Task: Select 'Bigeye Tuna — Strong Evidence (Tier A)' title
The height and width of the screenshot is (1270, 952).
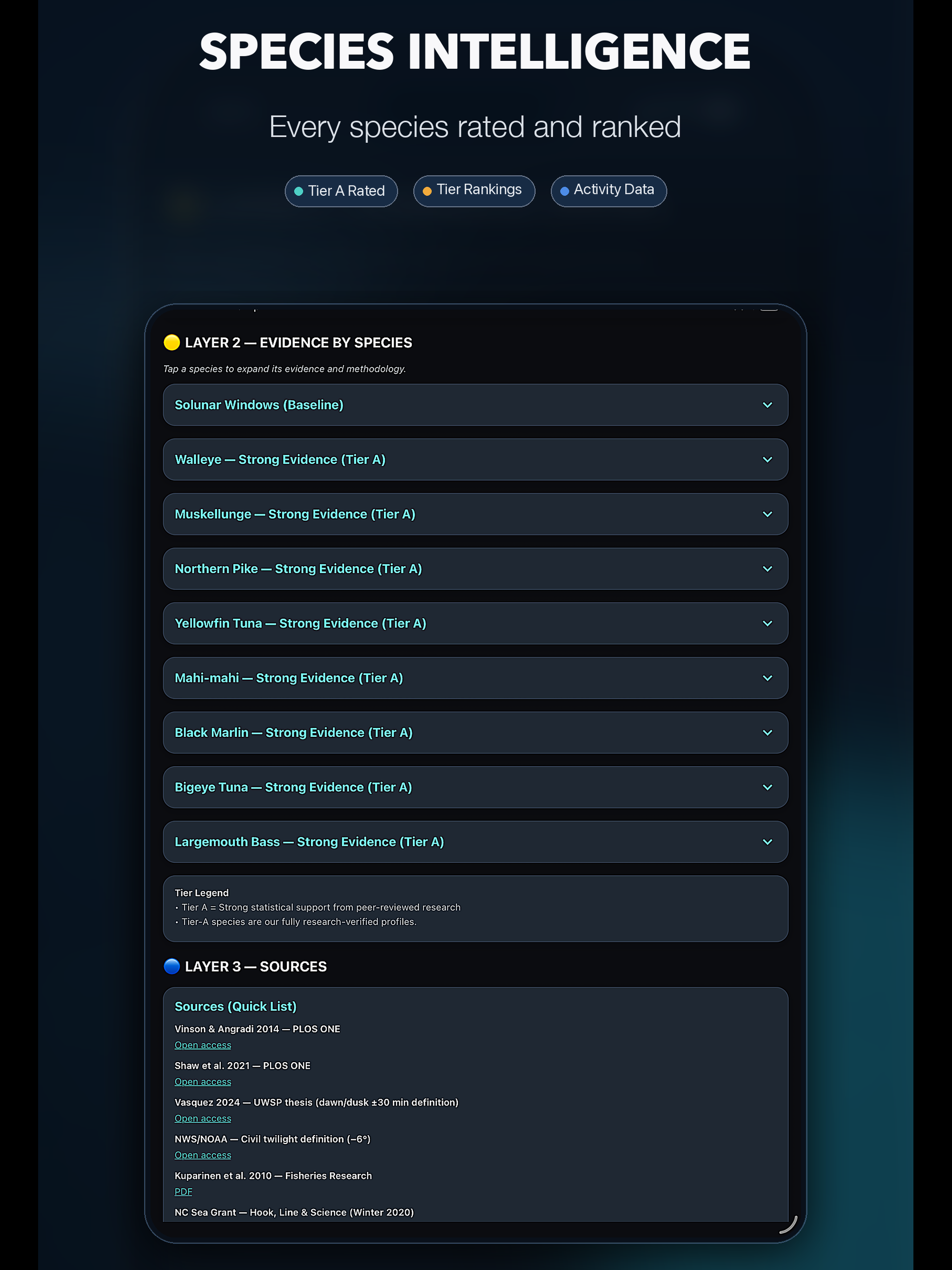Action: click(x=293, y=787)
